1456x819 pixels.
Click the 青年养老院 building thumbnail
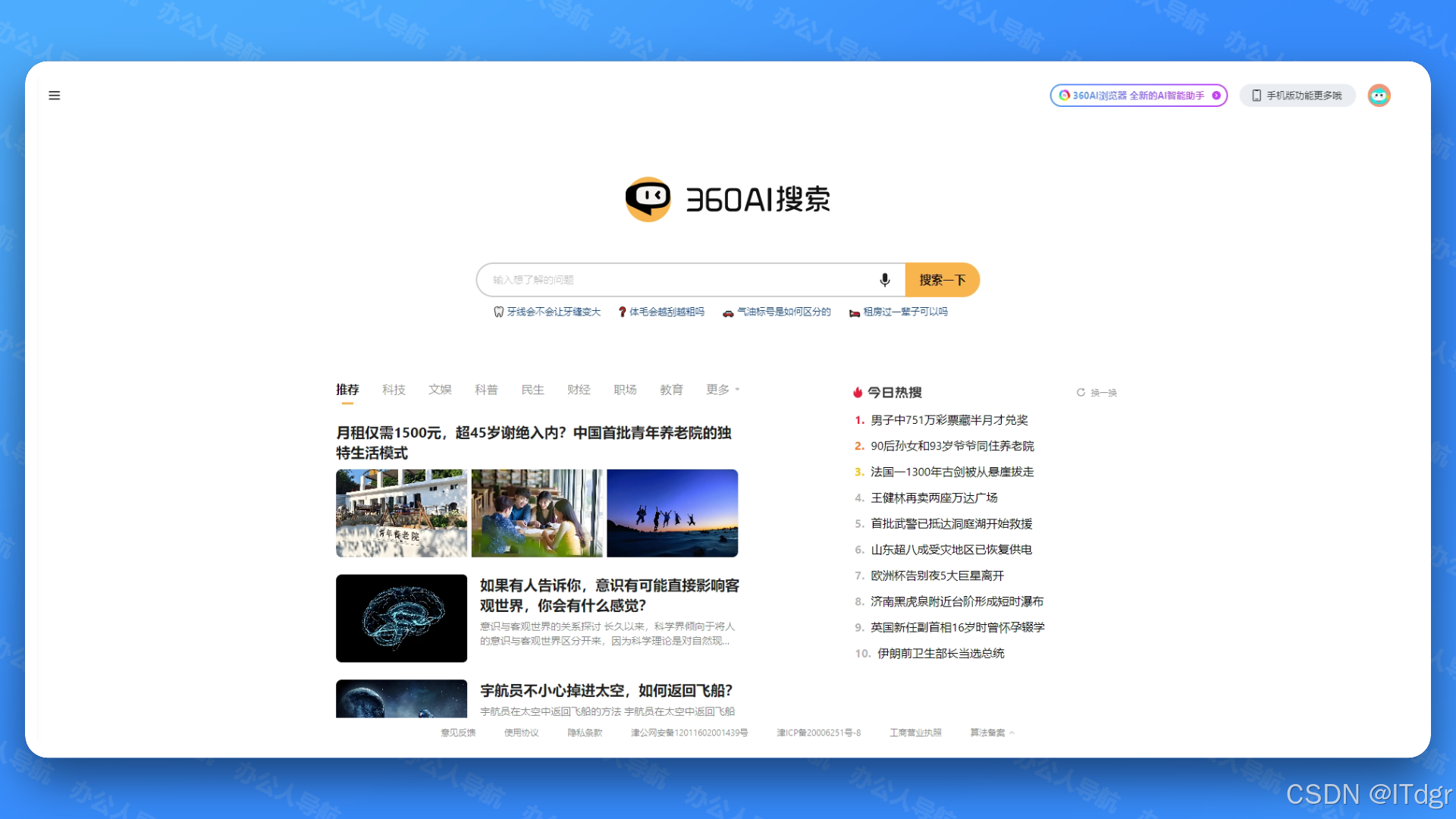coord(401,513)
